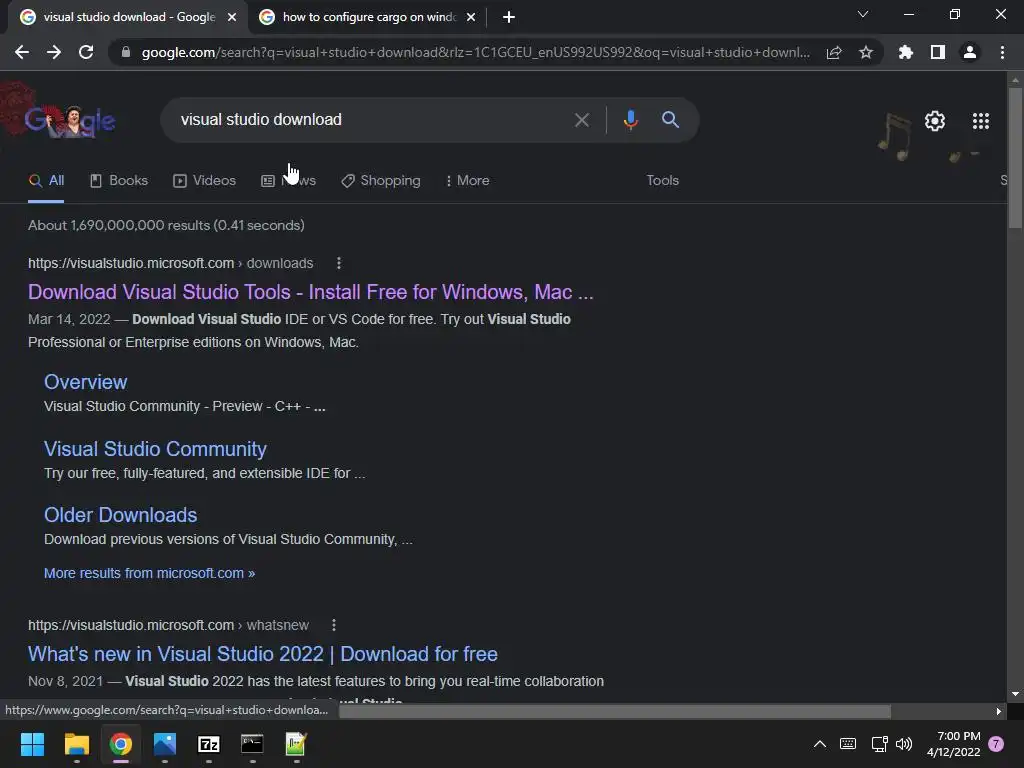Viewport: 1024px width, 768px height.
Task: Open the Google apps grid
Action: (x=980, y=121)
